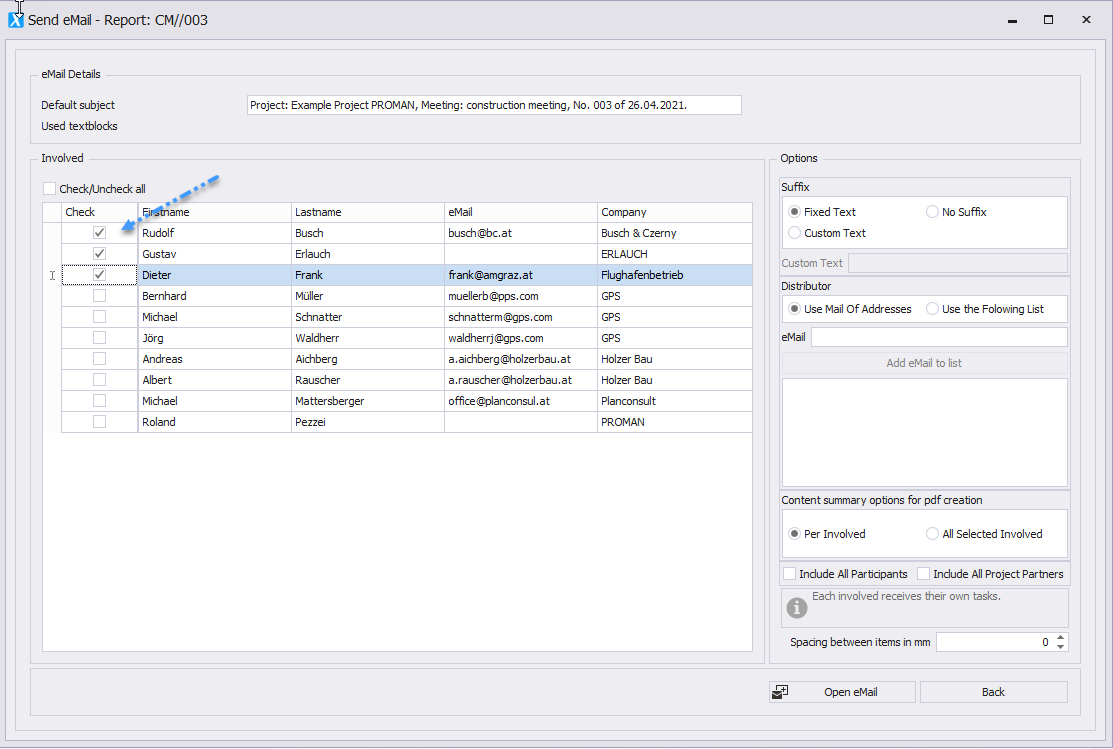Uncheck the checkbox for Rudolf Busch
The height and width of the screenshot is (749, 1113).
99,233
